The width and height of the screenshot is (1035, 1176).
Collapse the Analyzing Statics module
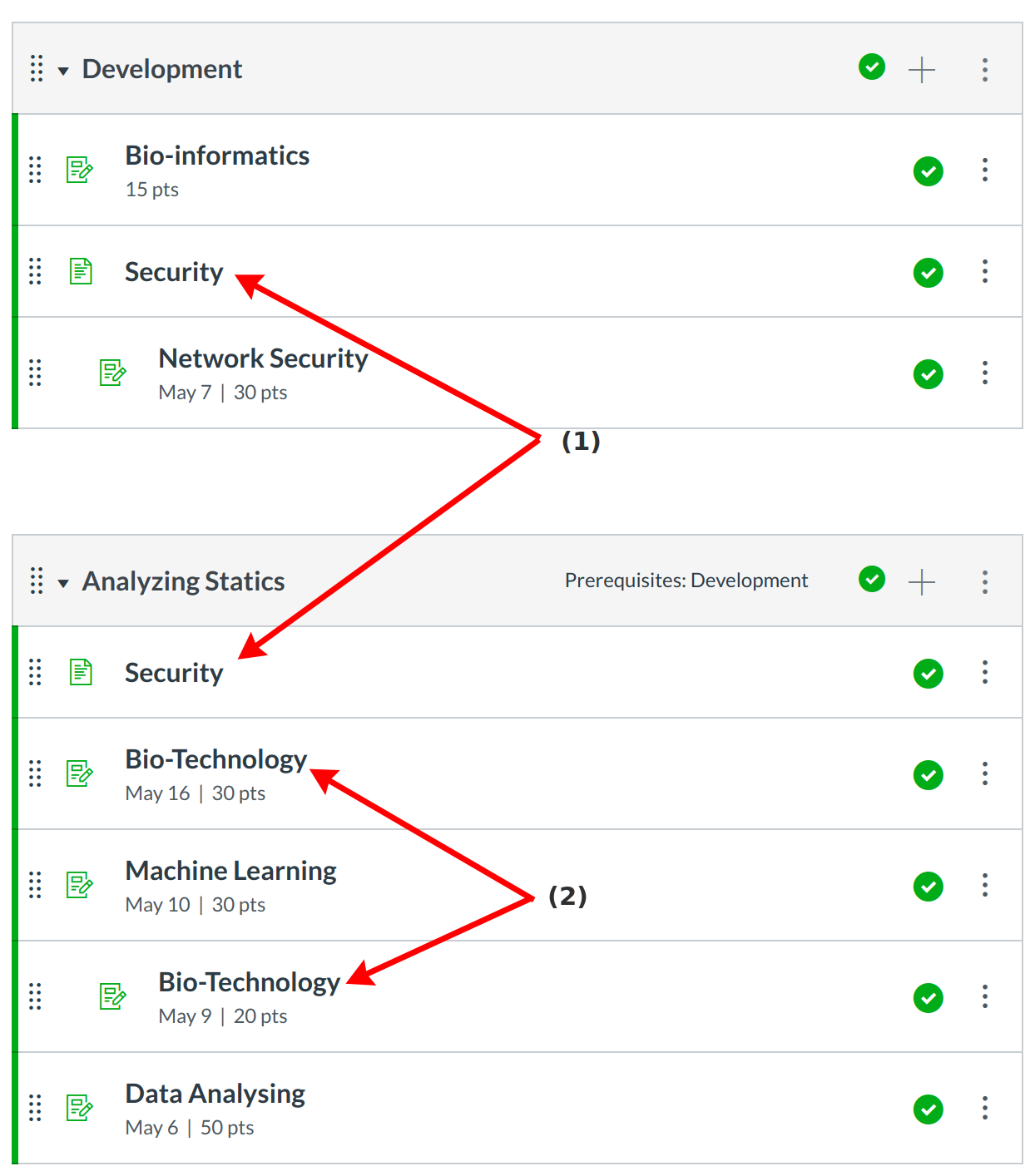tap(63, 583)
